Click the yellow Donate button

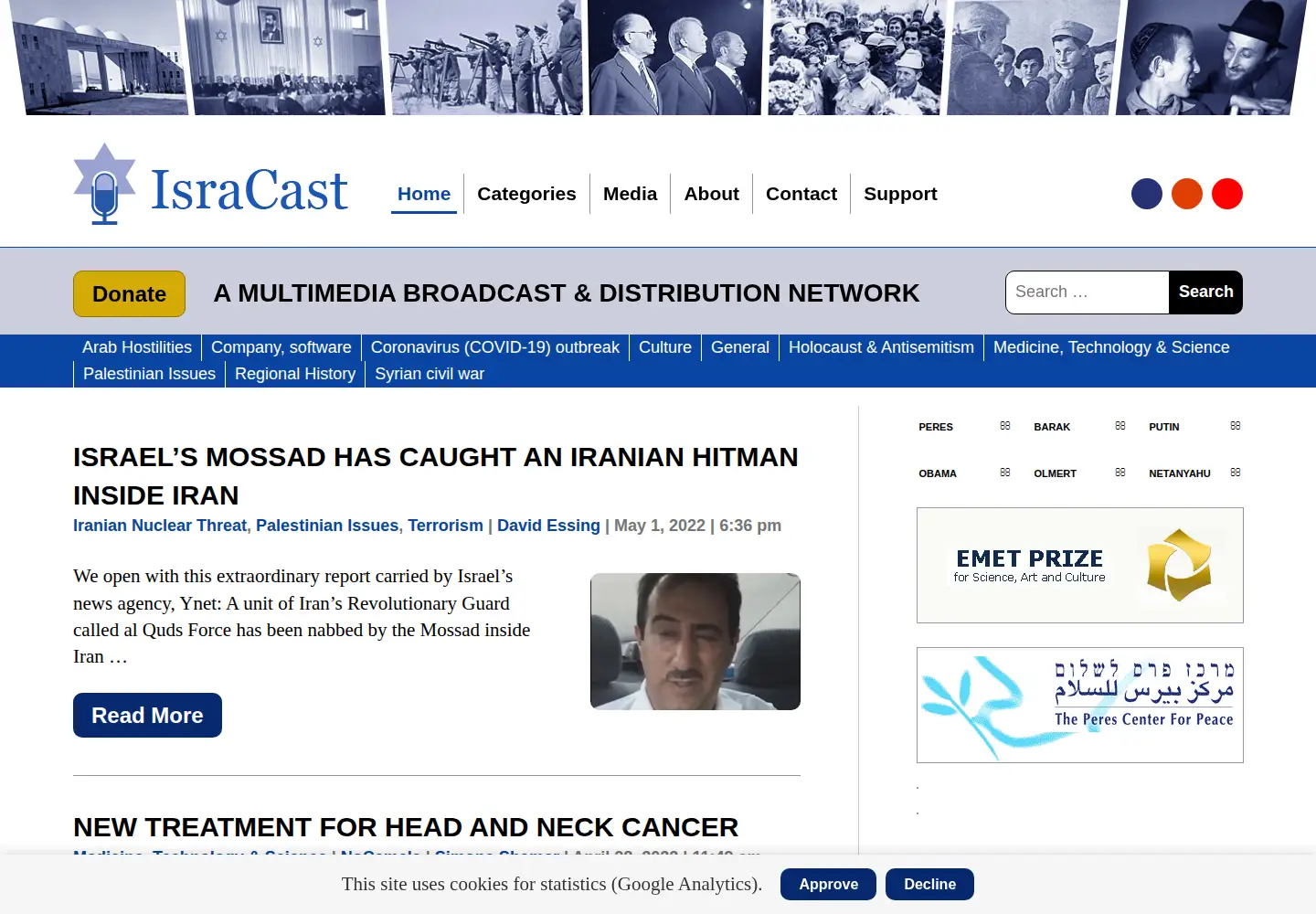pyautogui.click(x=129, y=293)
